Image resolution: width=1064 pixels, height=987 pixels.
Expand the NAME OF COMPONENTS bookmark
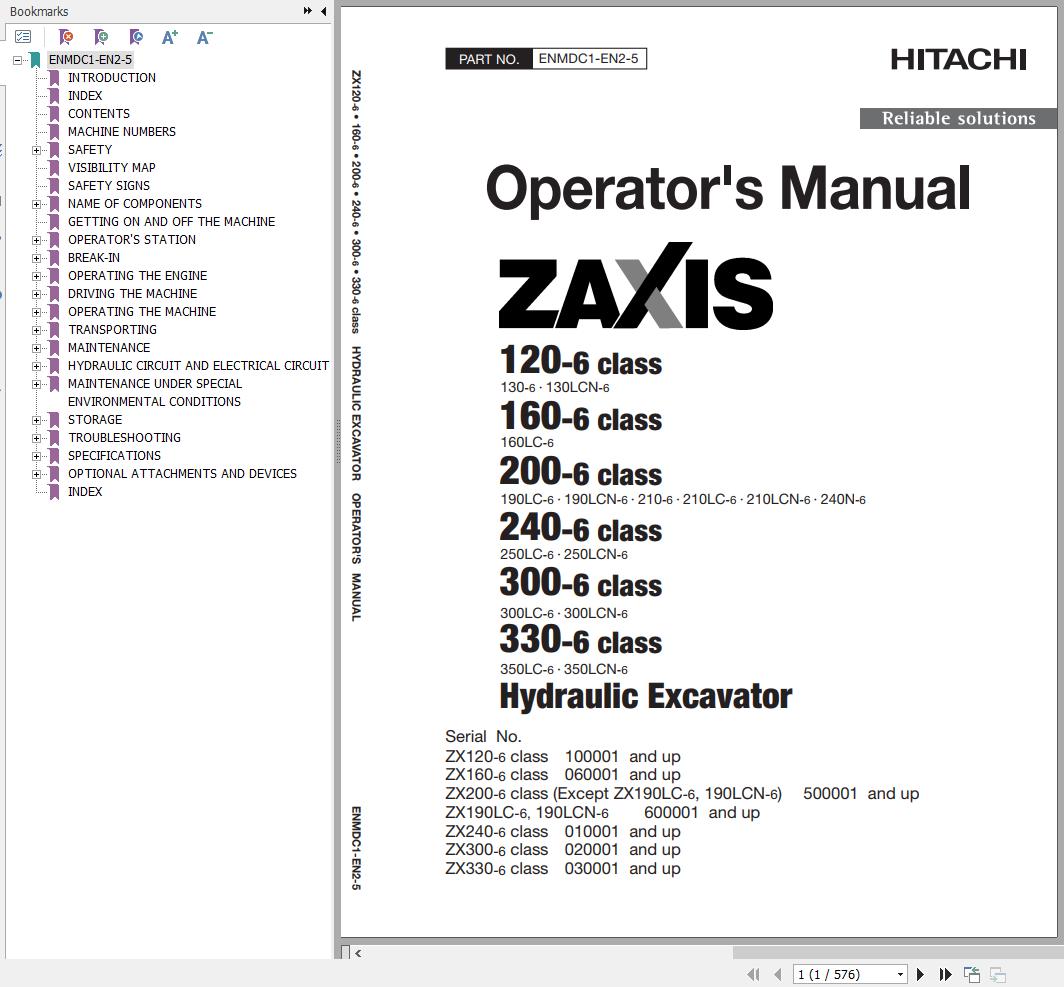[37, 204]
